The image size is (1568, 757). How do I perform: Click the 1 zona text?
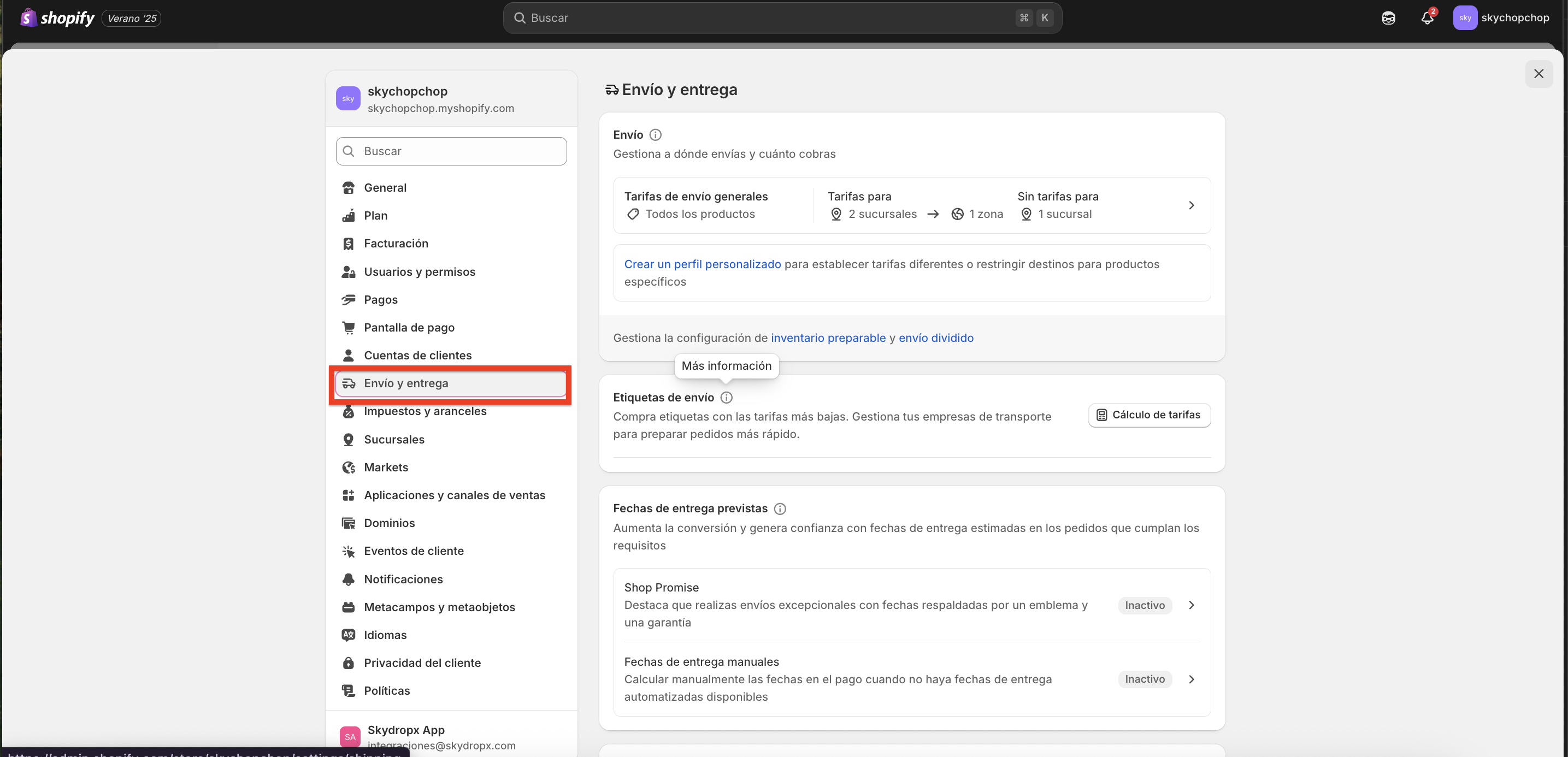(x=986, y=214)
